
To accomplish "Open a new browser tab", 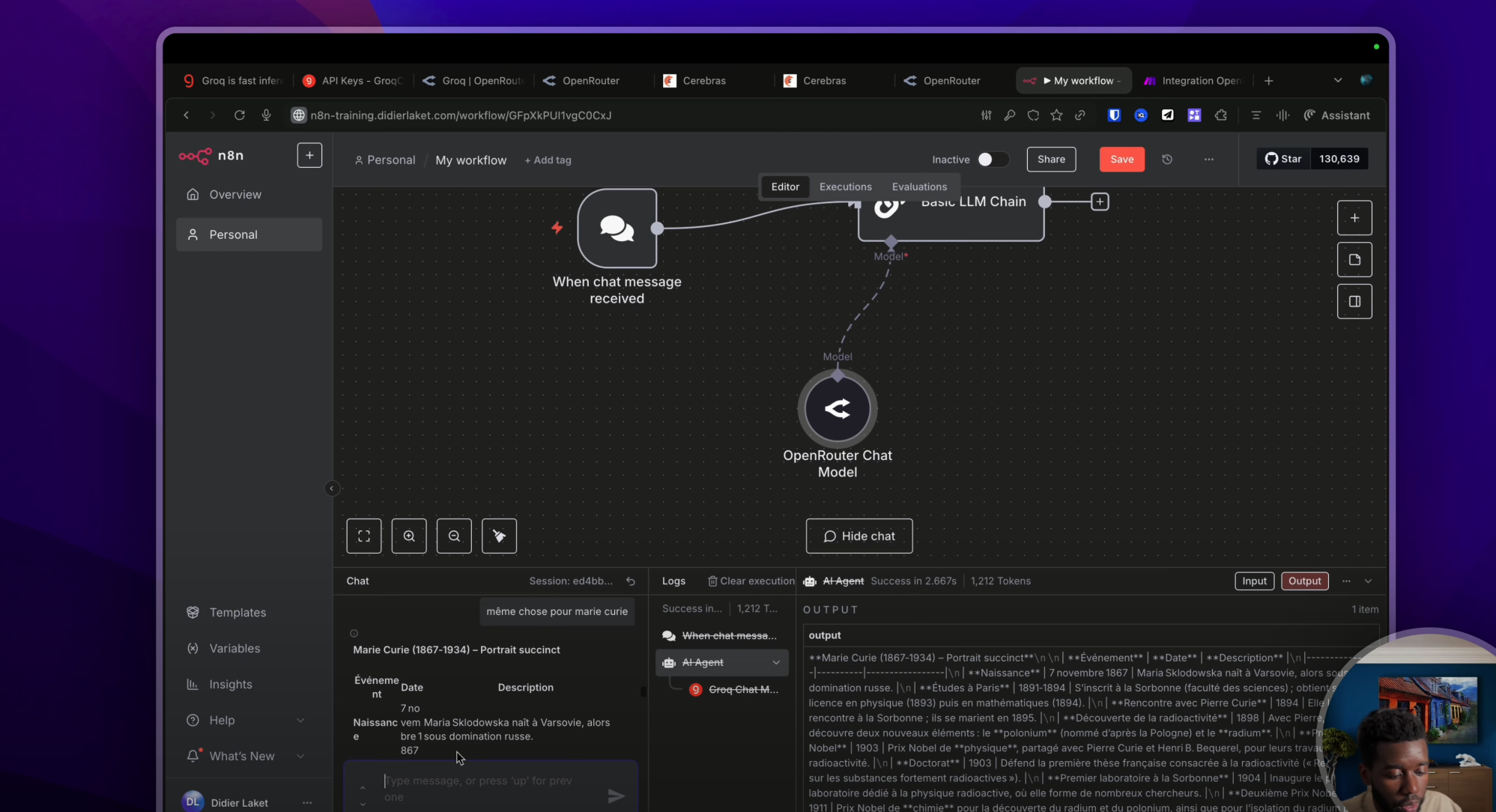I will (1268, 81).
